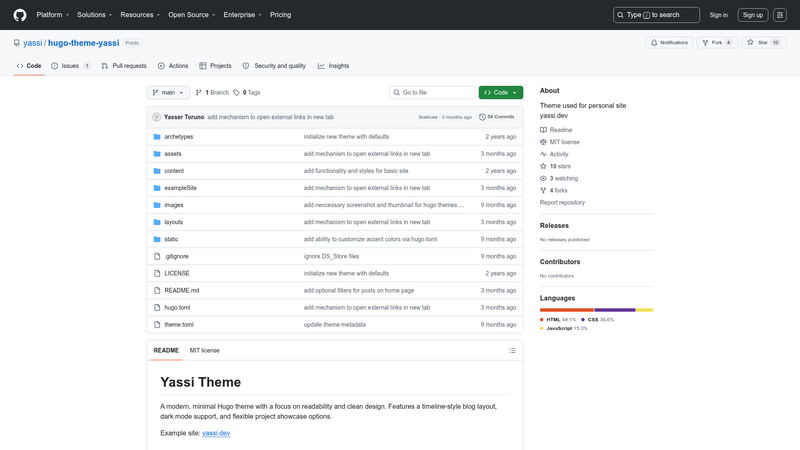Expand the Open Source menu

192,15
